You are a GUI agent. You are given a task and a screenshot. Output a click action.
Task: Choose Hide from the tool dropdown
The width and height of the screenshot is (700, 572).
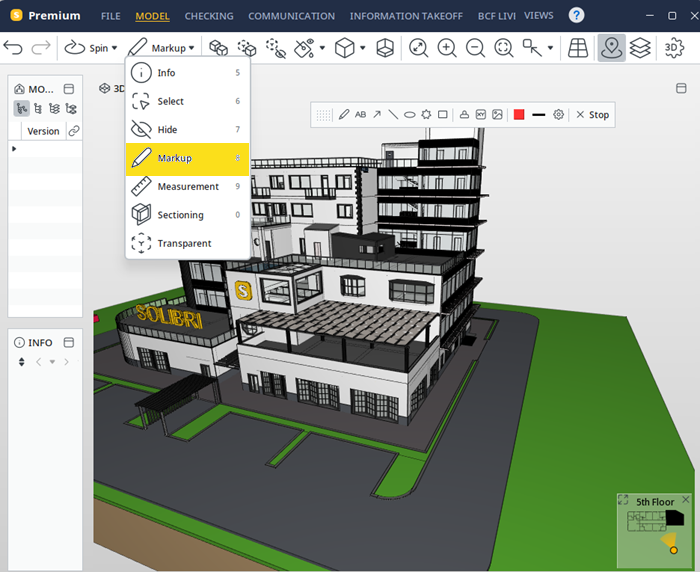pos(188,129)
